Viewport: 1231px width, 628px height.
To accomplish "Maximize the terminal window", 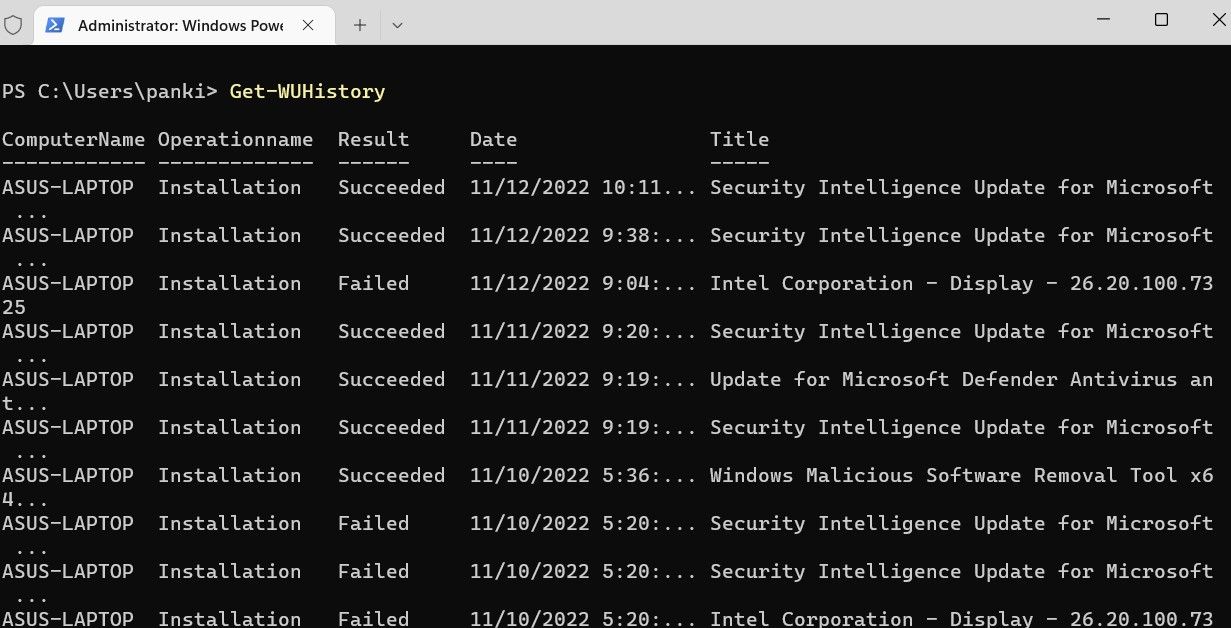I will 1161,20.
